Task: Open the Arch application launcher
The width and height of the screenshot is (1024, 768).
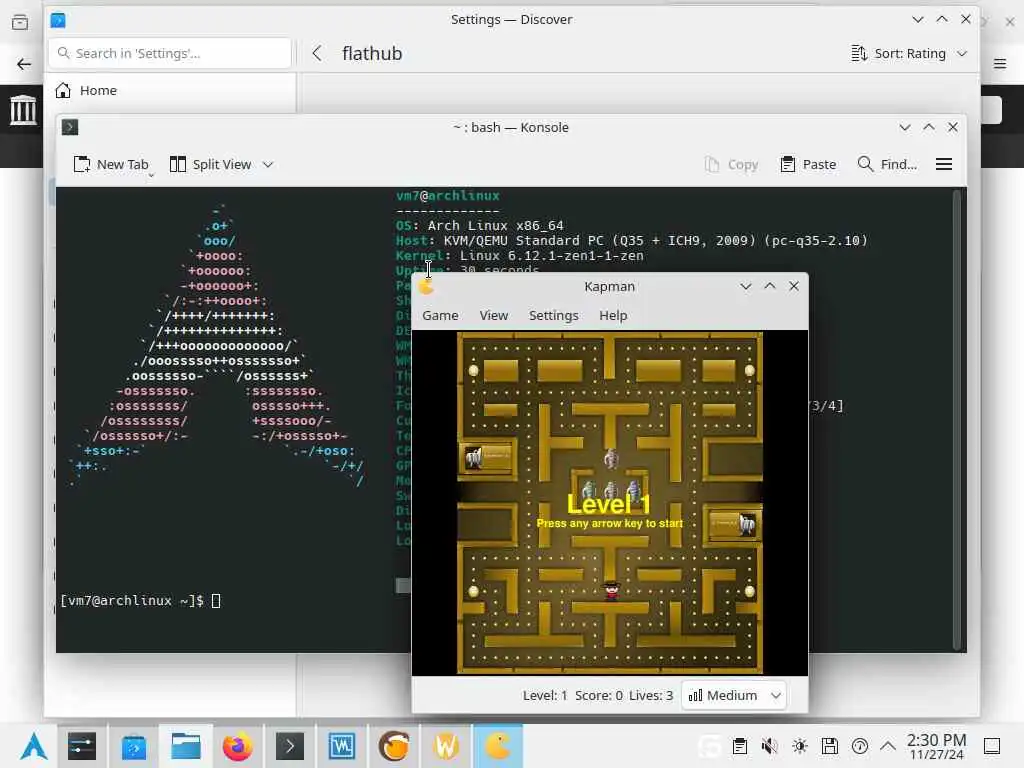Action: tap(33, 746)
